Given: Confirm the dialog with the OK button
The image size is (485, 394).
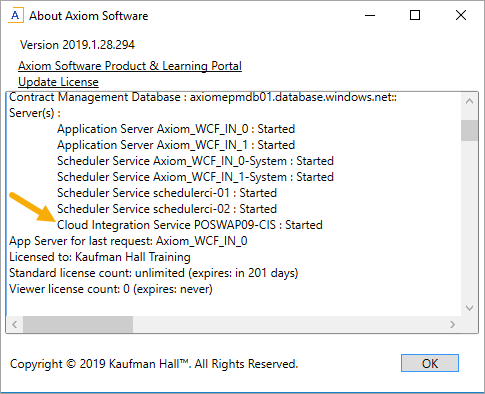Looking at the screenshot, I should coord(430,363).
